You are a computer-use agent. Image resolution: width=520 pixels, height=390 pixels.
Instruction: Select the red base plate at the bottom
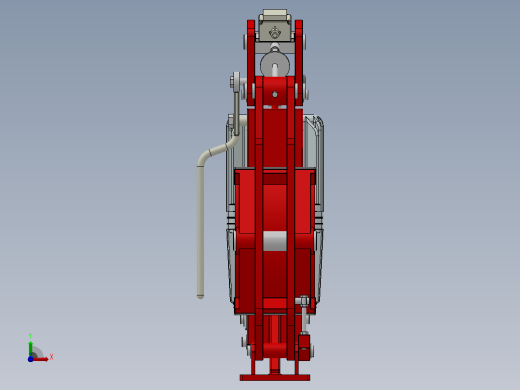tap(275, 378)
